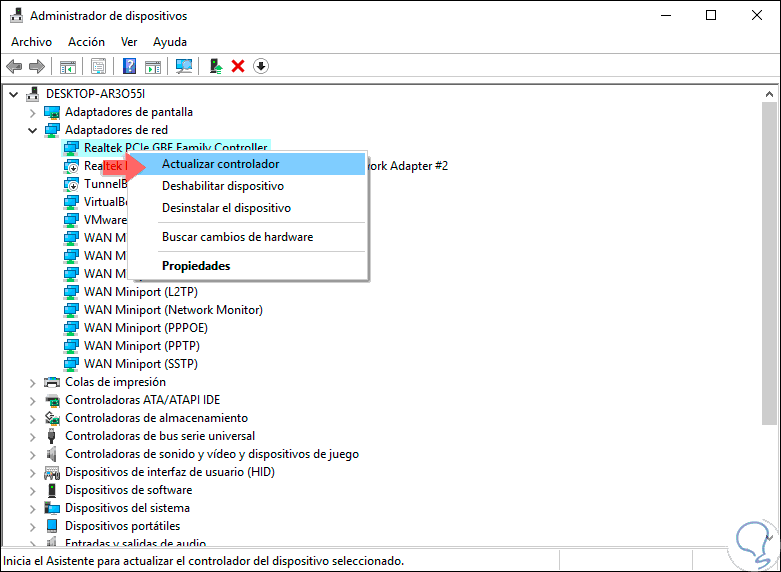Click the Dispositivos del sistema icon

pyautogui.click(x=52, y=508)
